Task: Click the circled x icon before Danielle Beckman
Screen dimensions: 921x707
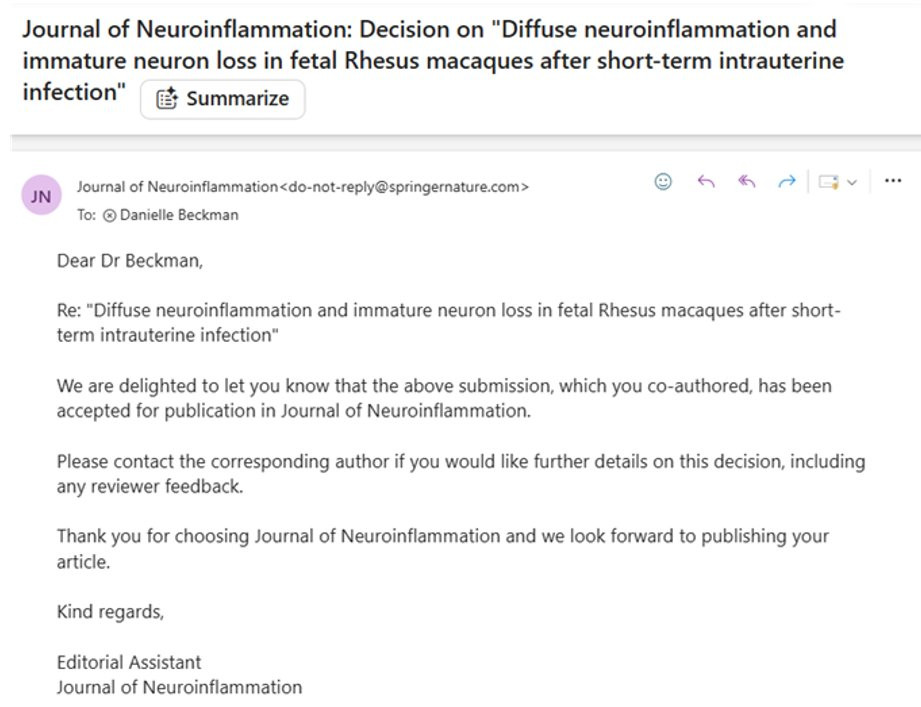Action: [109, 216]
